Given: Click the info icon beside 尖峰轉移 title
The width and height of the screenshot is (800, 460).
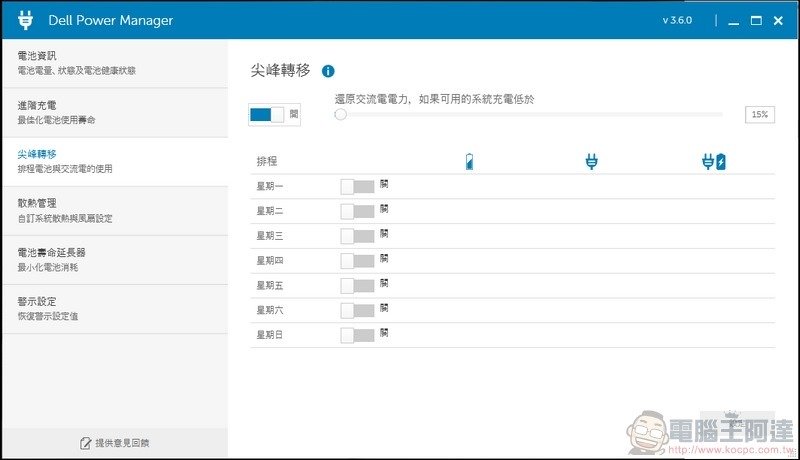Looking at the screenshot, I should tap(328, 72).
